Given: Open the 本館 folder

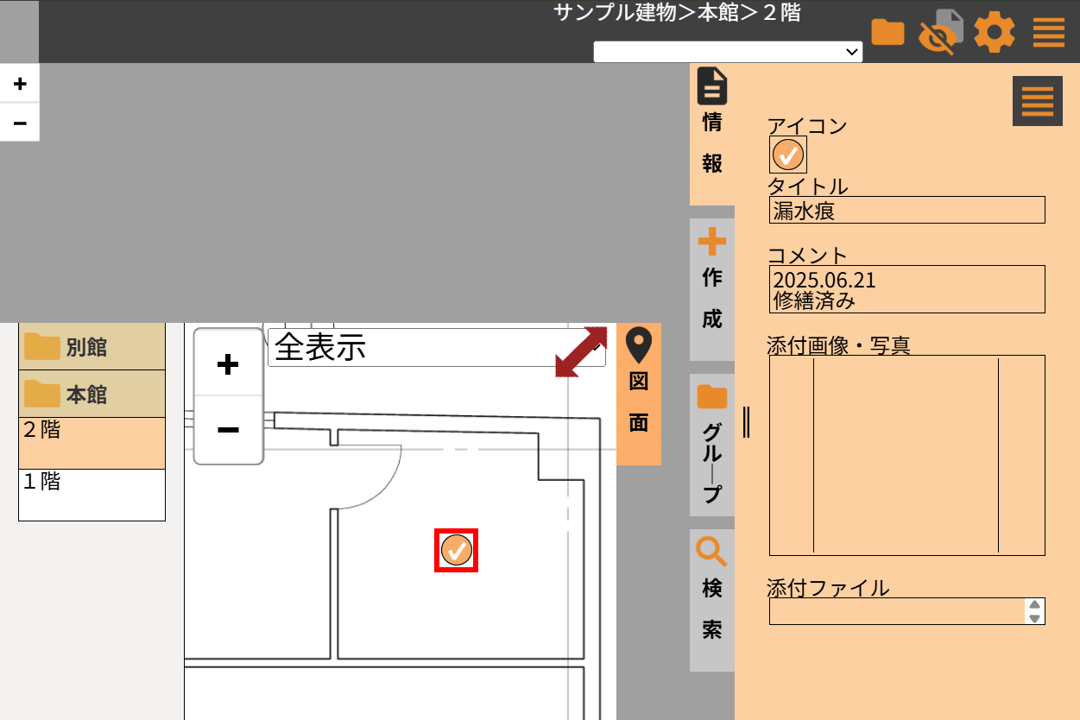Looking at the screenshot, I should [92, 394].
